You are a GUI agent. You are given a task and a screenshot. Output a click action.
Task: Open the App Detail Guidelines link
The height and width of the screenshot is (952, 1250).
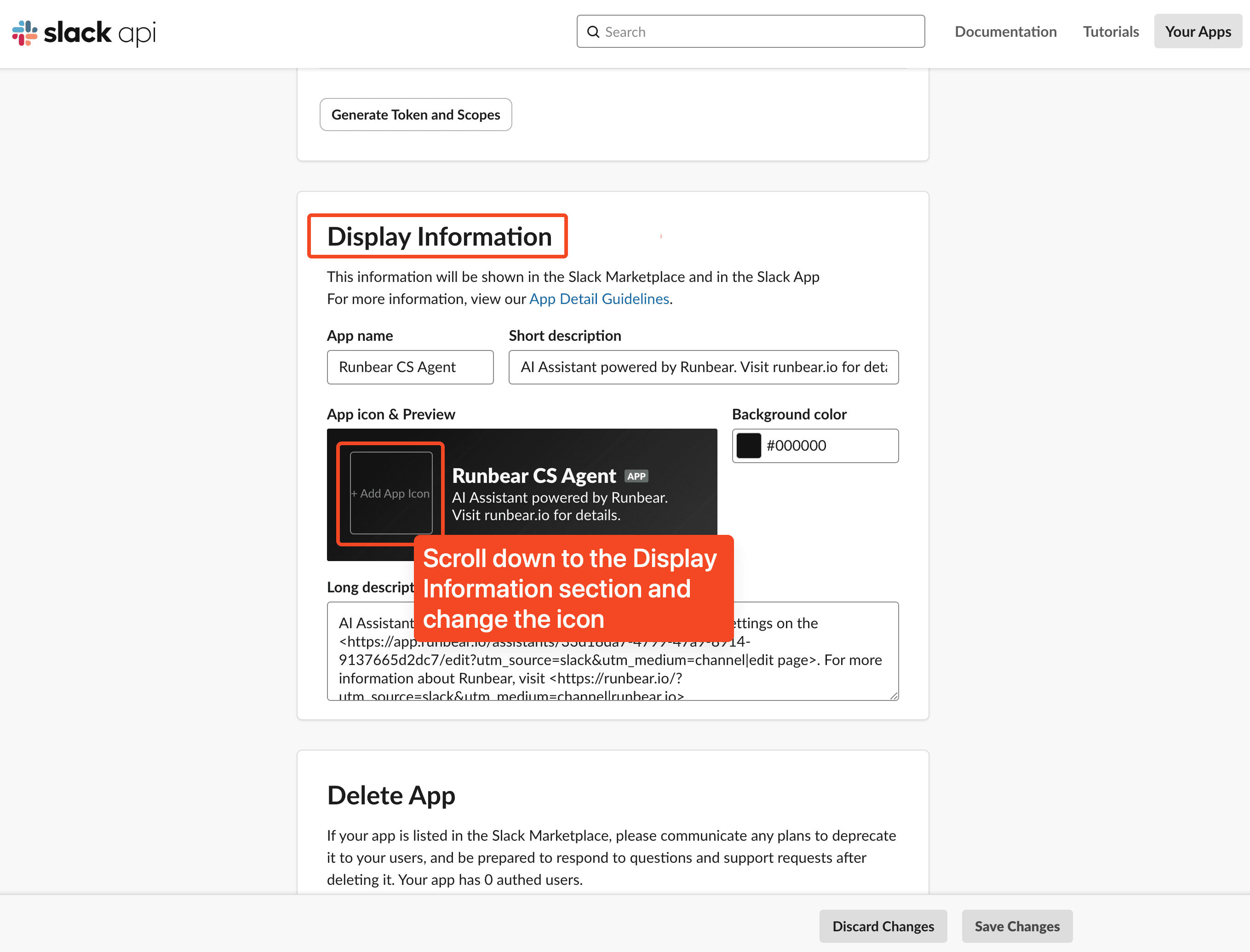tap(599, 298)
